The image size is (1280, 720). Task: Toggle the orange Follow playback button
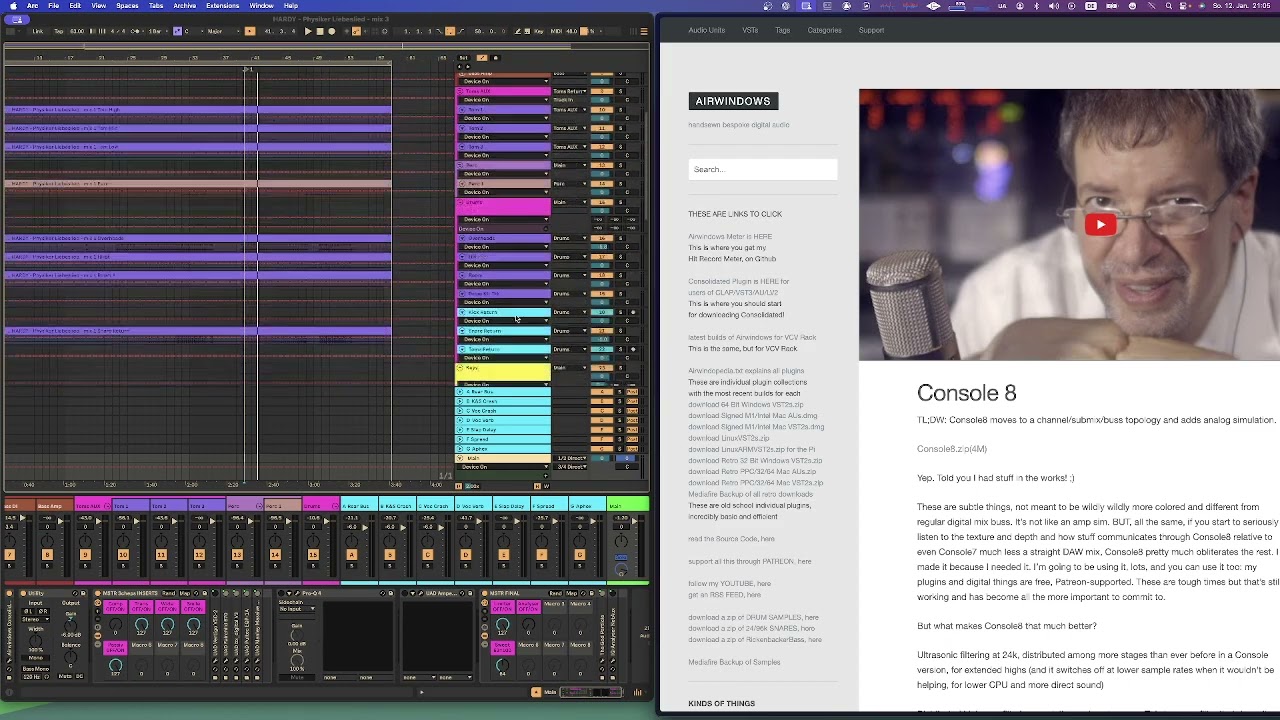[250, 31]
